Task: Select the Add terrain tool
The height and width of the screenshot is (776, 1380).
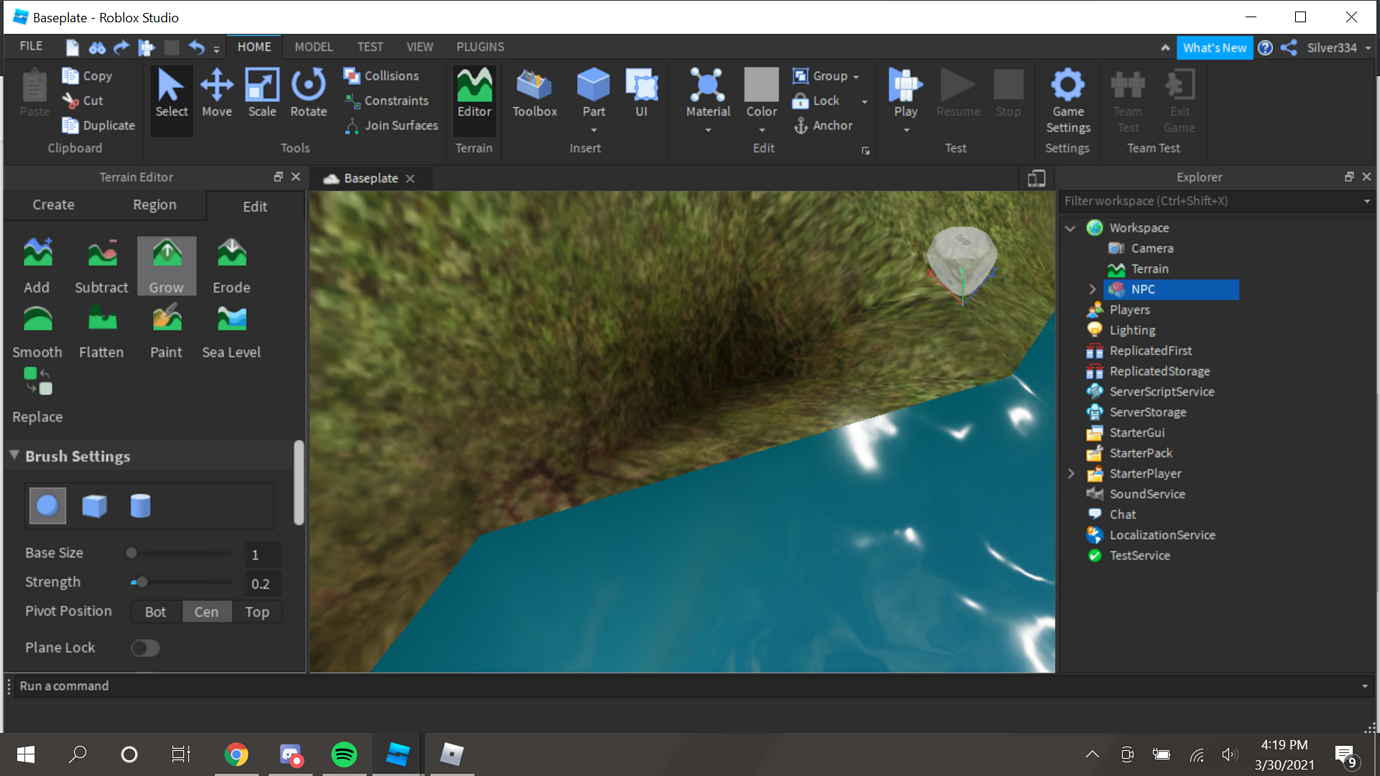Action: (37, 266)
